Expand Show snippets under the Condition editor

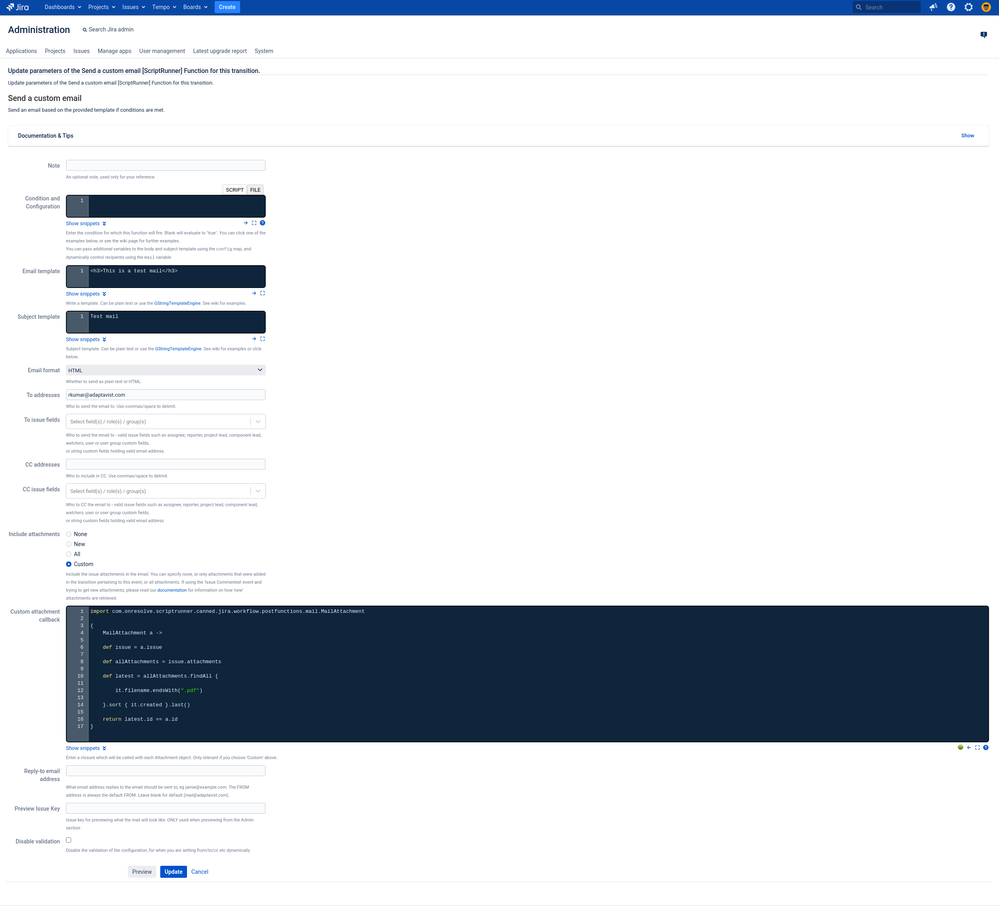[85, 223]
